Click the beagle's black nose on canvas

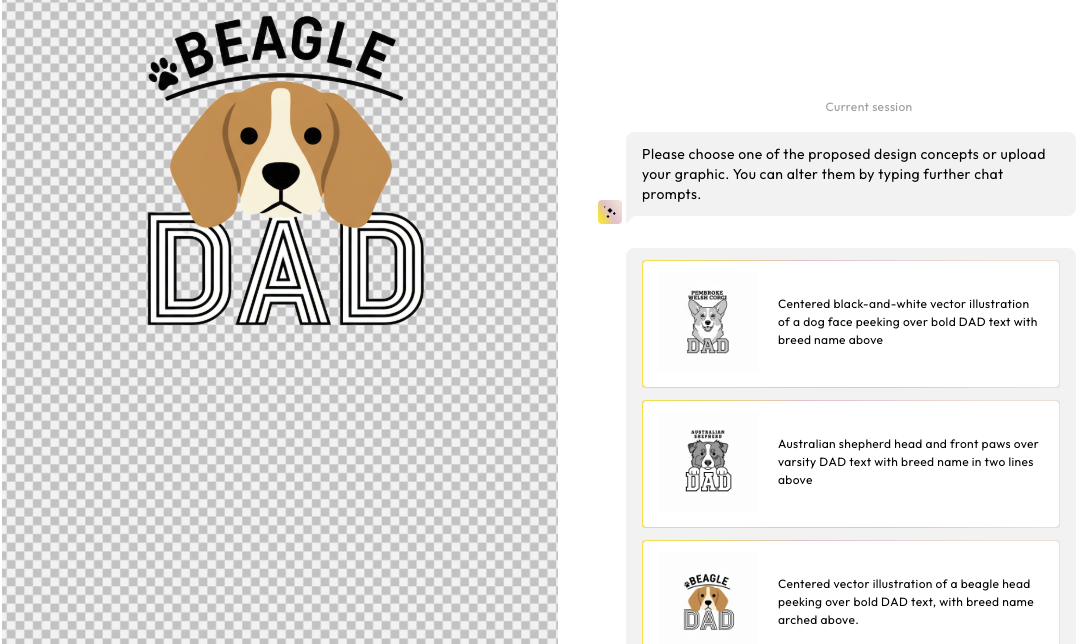point(281,176)
